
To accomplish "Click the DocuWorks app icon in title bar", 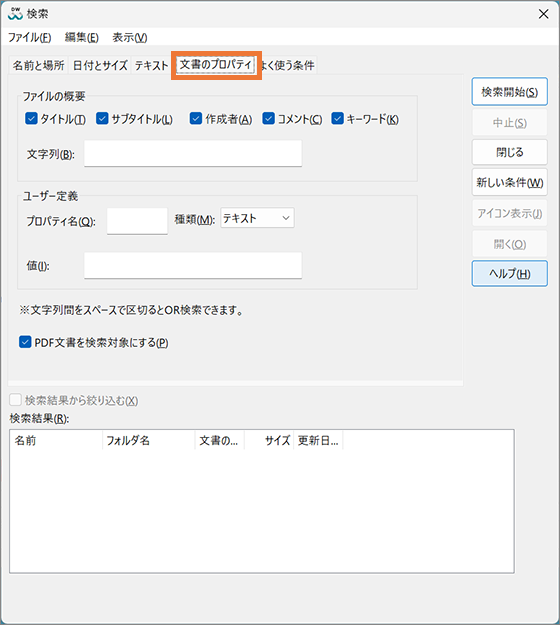I will coord(16,14).
